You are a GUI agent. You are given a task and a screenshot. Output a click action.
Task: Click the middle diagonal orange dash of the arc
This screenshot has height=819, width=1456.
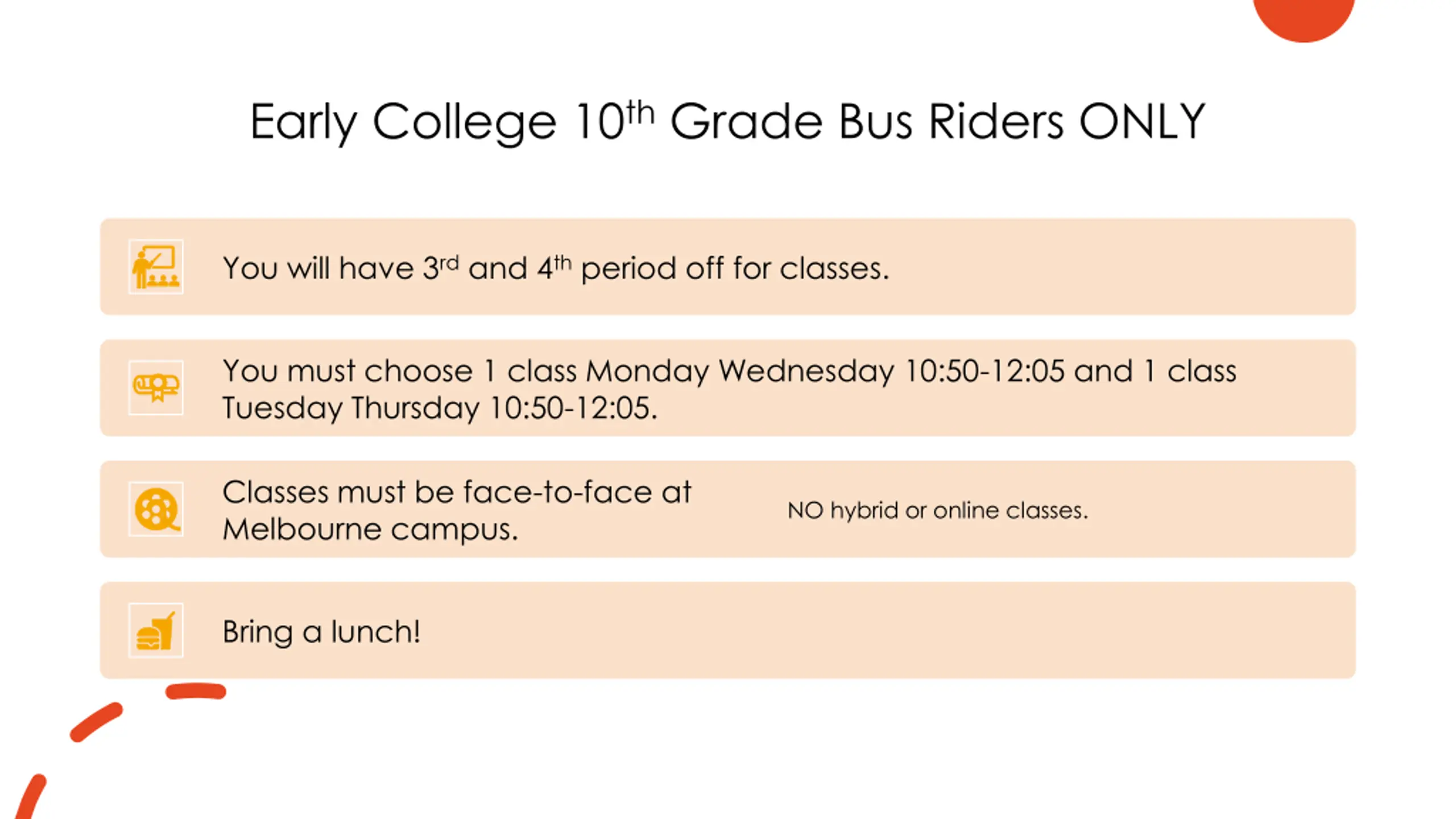pyautogui.click(x=96, y=722)
